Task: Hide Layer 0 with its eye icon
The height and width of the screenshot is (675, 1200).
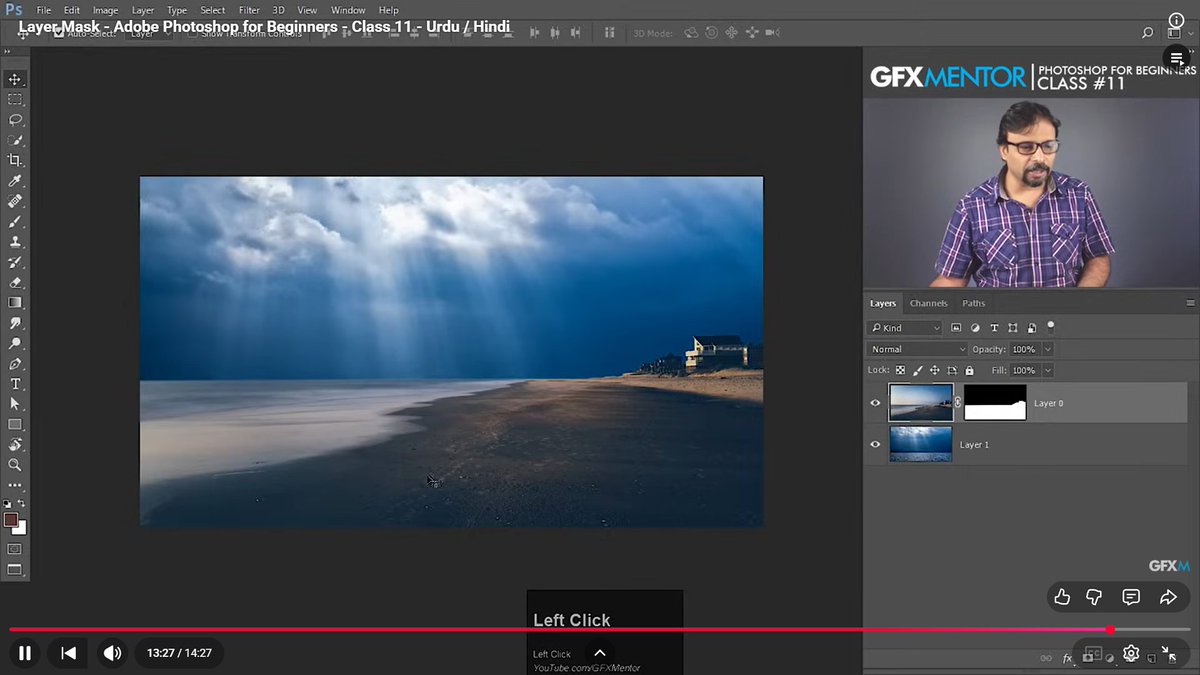Action: click(876, 403)
